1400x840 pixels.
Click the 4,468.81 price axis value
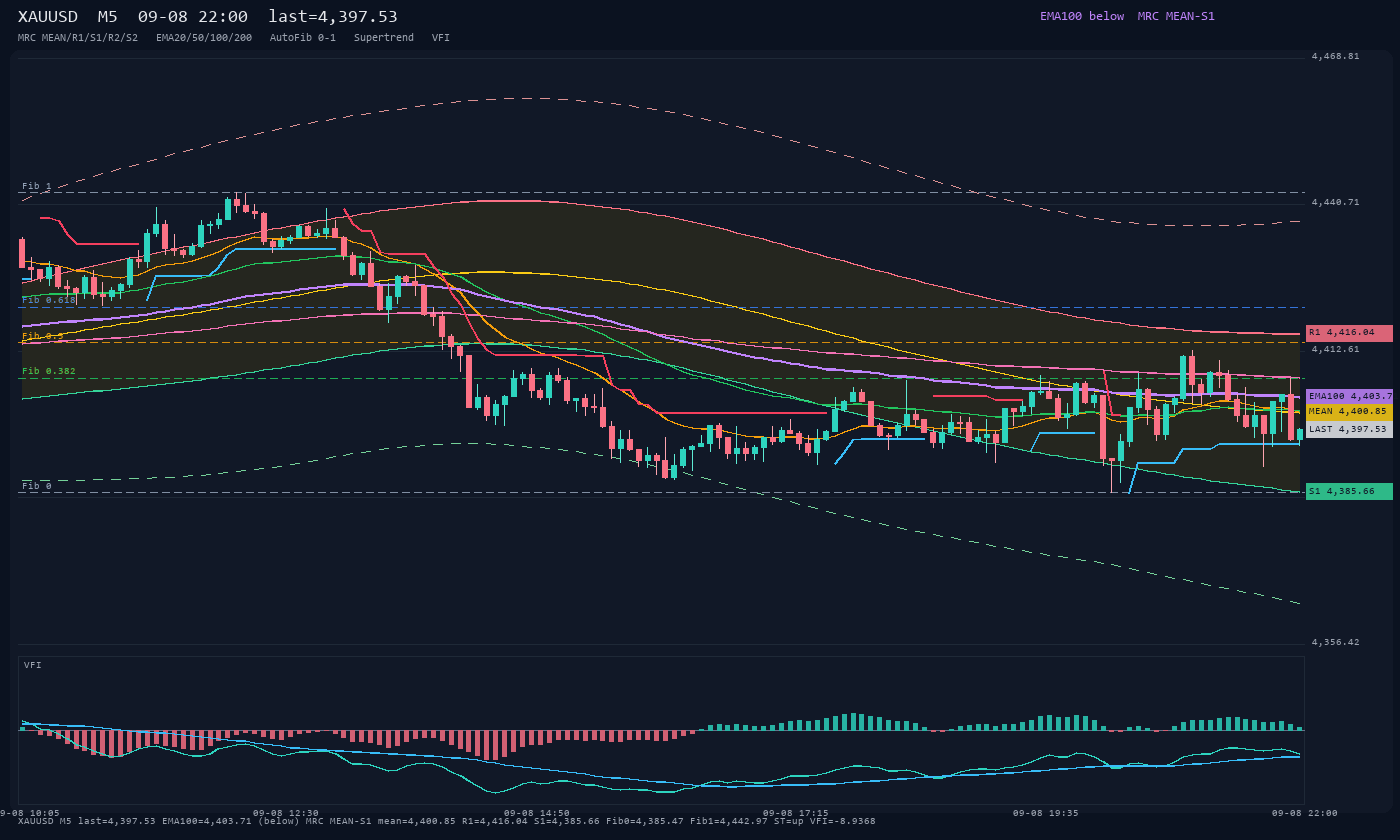tap(1336, 56)
